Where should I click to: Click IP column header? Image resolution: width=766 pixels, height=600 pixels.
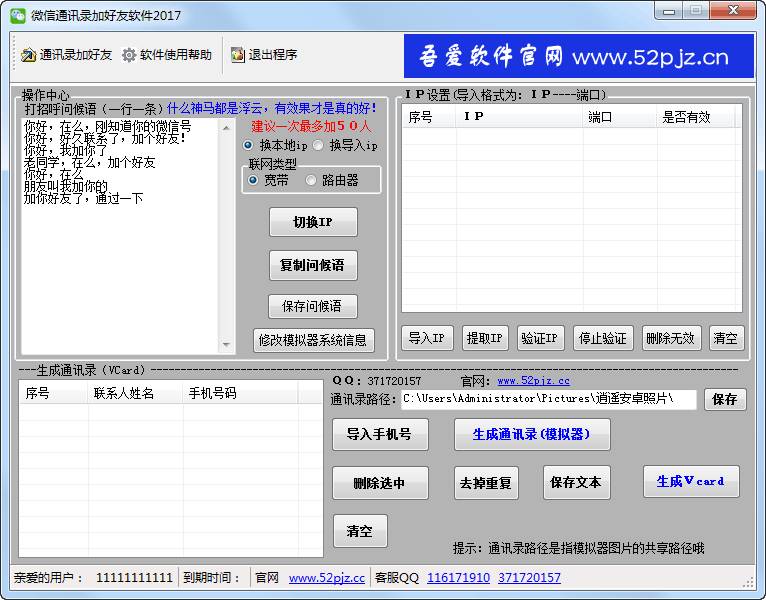point(519,117)
